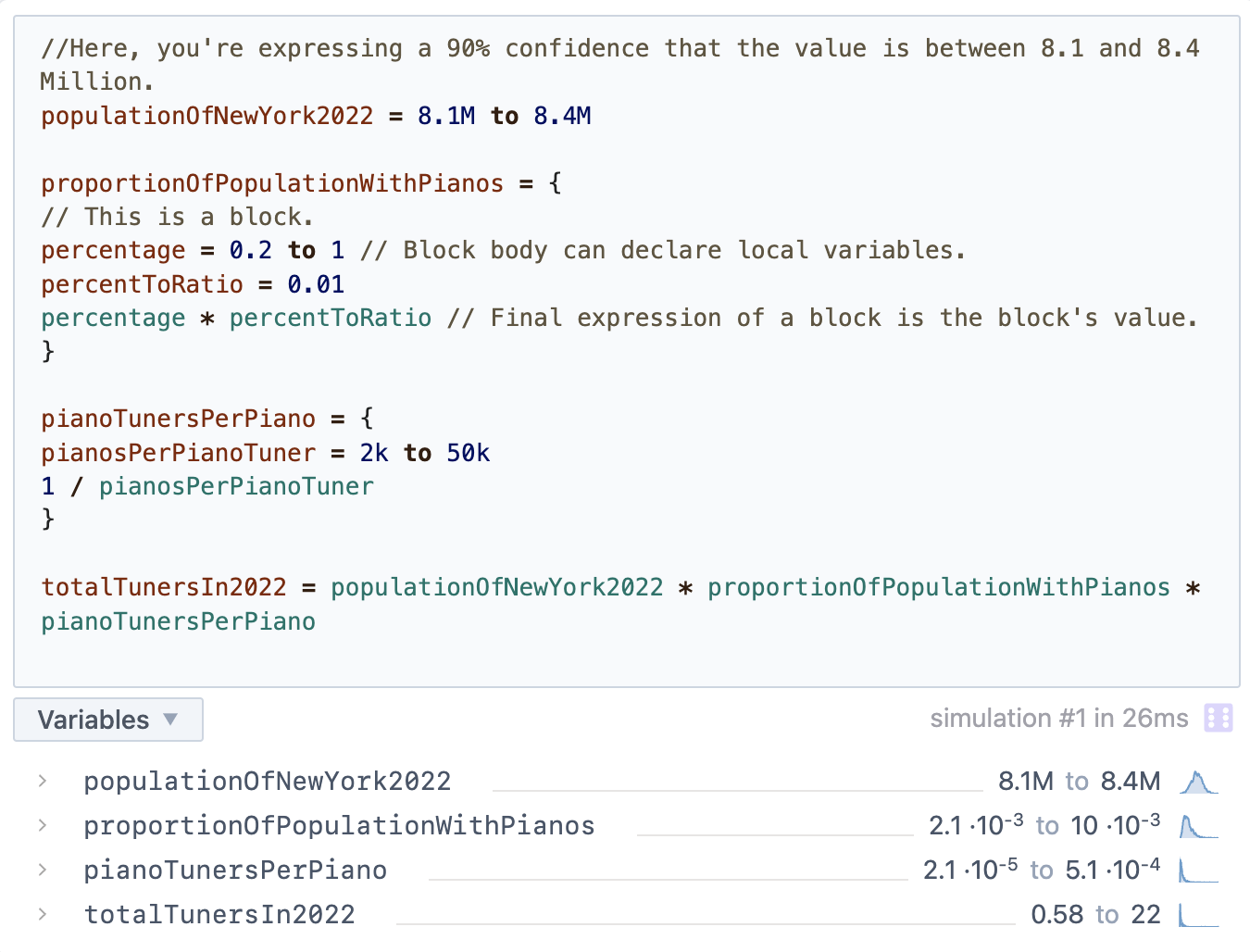Click the "2k to 50k" value in the editor

424,453
